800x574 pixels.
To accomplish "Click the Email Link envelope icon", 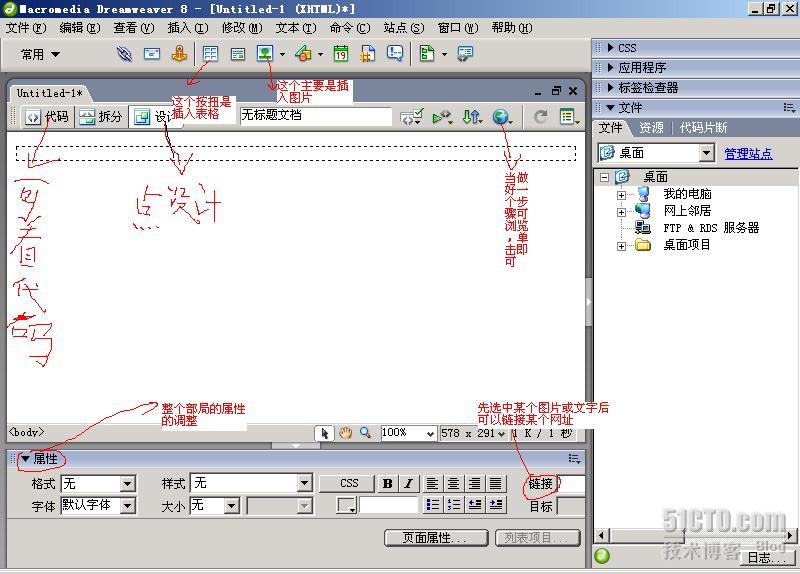I will [152, 54].
